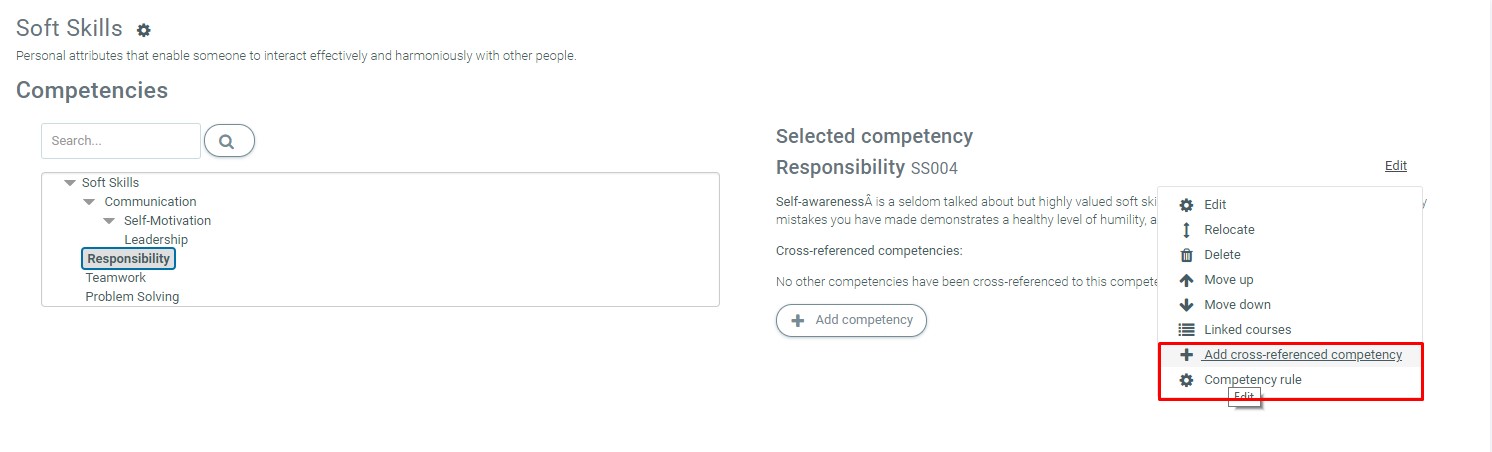Select Competency rule menu entry
This screenshot has width=1492, height=452.
[1252, 380]
